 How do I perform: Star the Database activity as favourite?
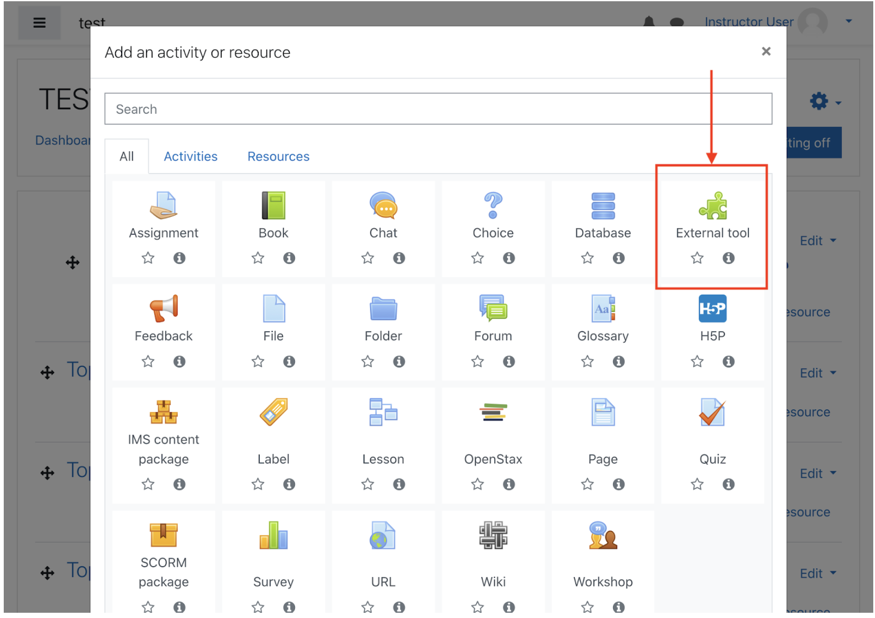(x=587, y=258)
